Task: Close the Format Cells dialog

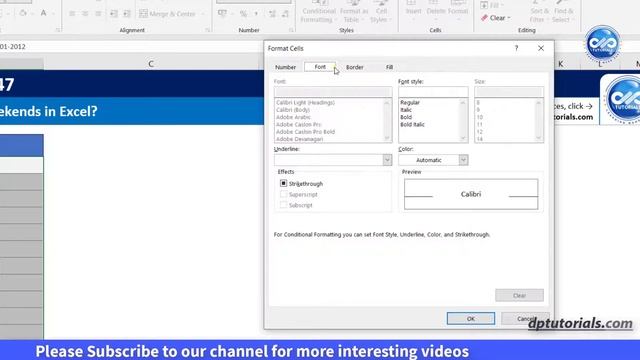Action: [x=541, y=48]
